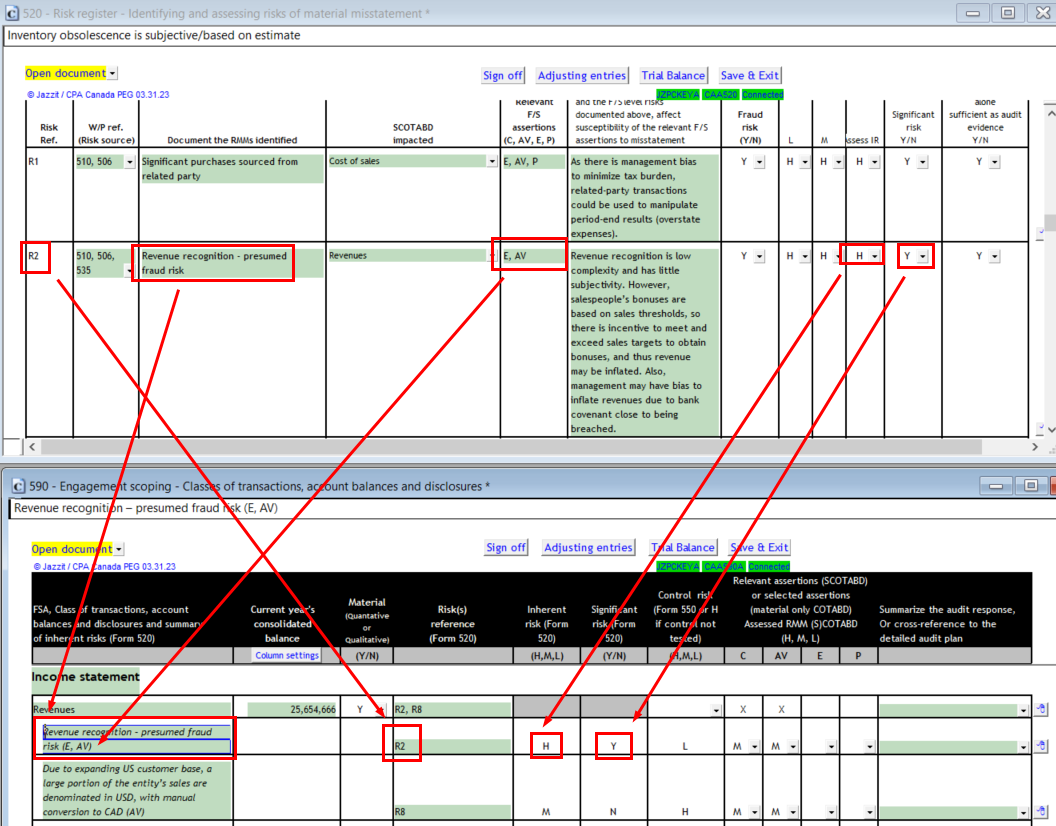Click the app icon in the 590 Engagement scoping title bar
Image resolution: width=1056 pixels, height=826 pixels.
pos(20,486)
